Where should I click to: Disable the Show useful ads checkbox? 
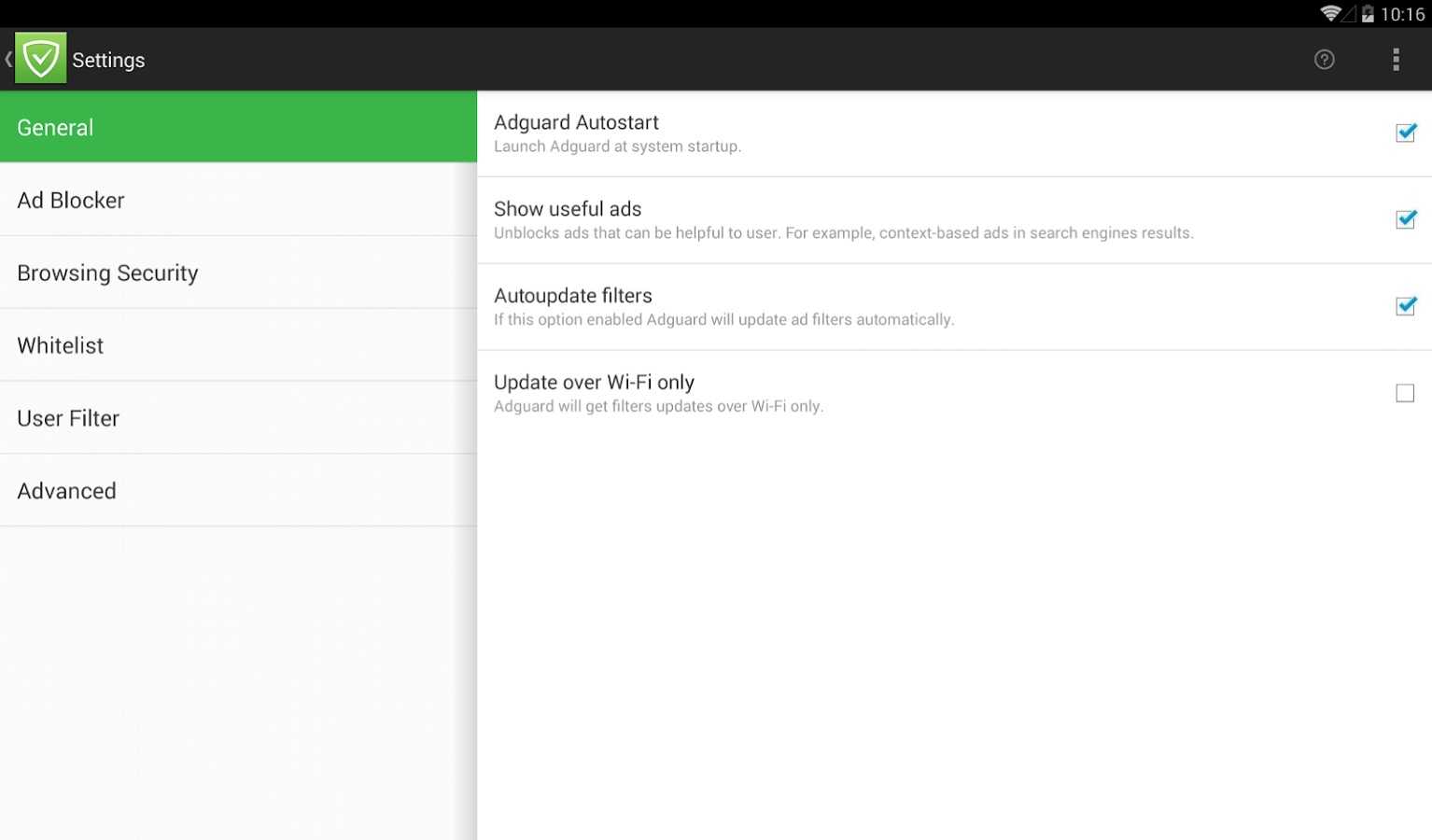1406,219
